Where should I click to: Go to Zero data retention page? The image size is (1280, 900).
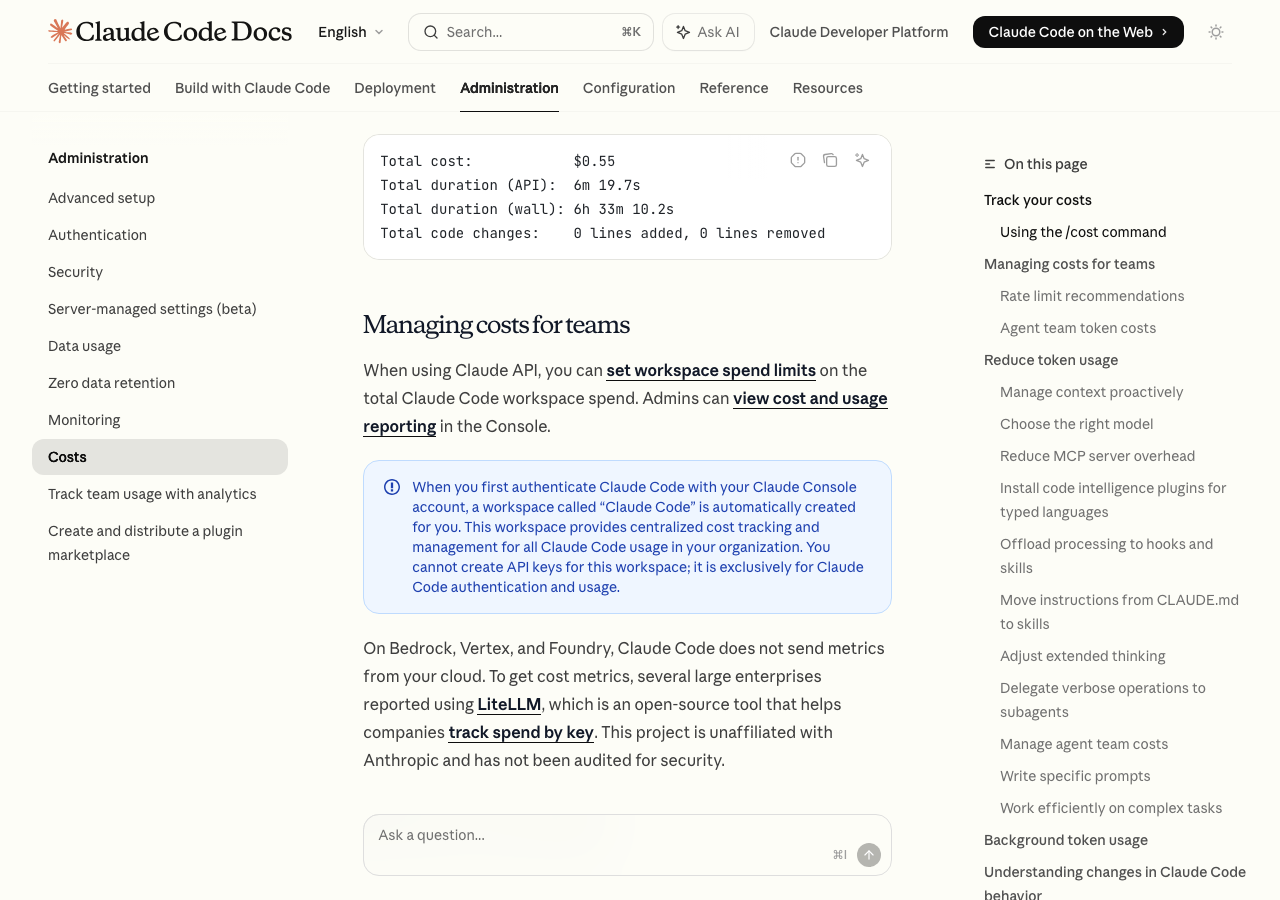(x=111, y=383)
